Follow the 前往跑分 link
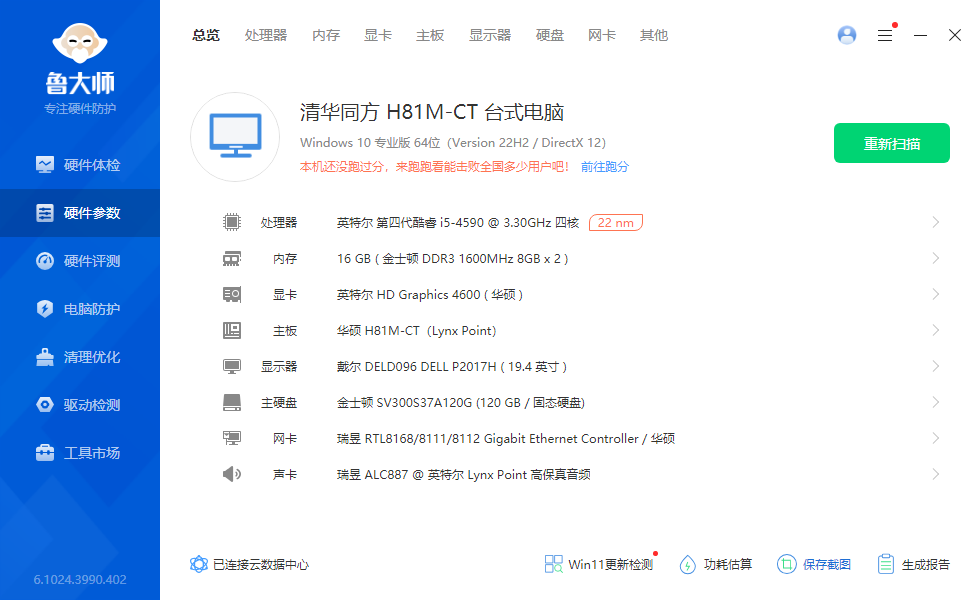Image resolution: width=980 pixels, height=600 pixels. coord(604,167)
